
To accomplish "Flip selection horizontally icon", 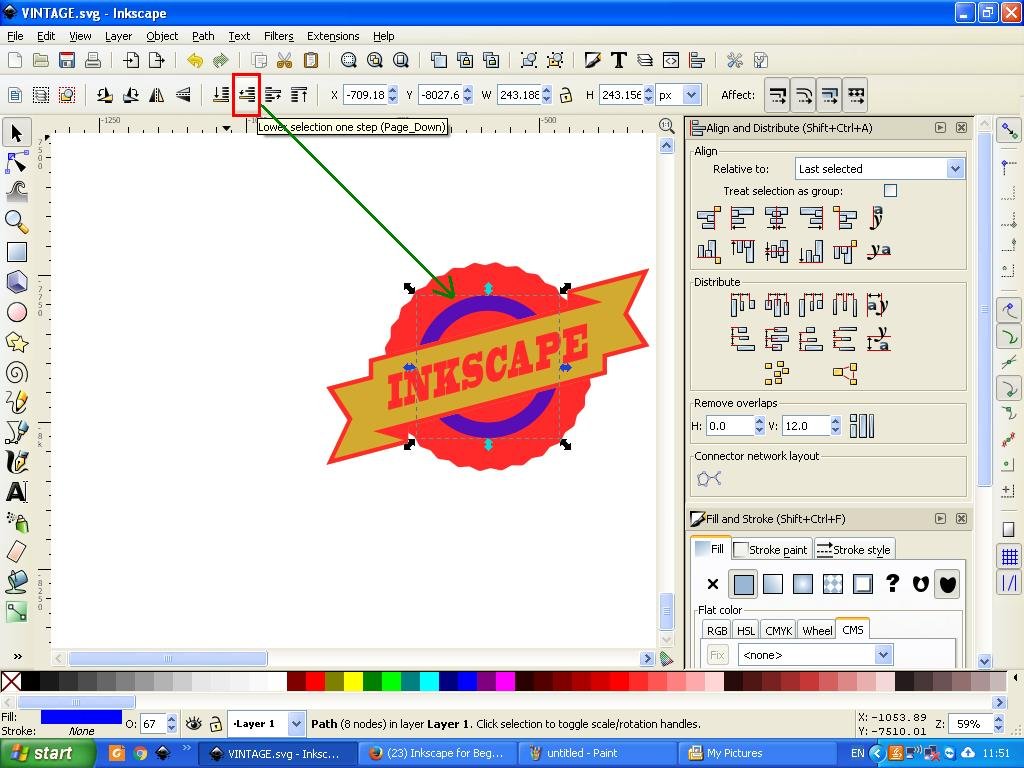I will [157, 95].
